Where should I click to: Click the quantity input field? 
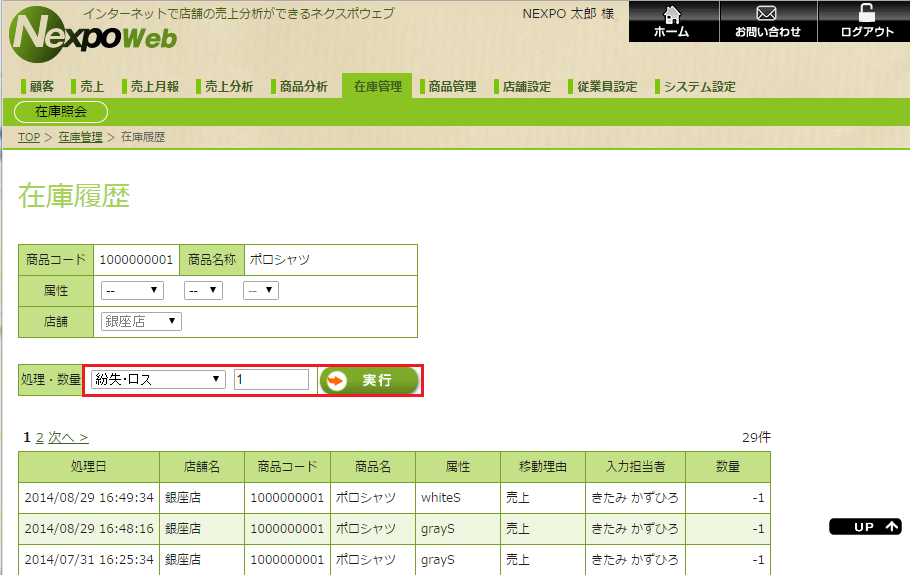[271, 379]
